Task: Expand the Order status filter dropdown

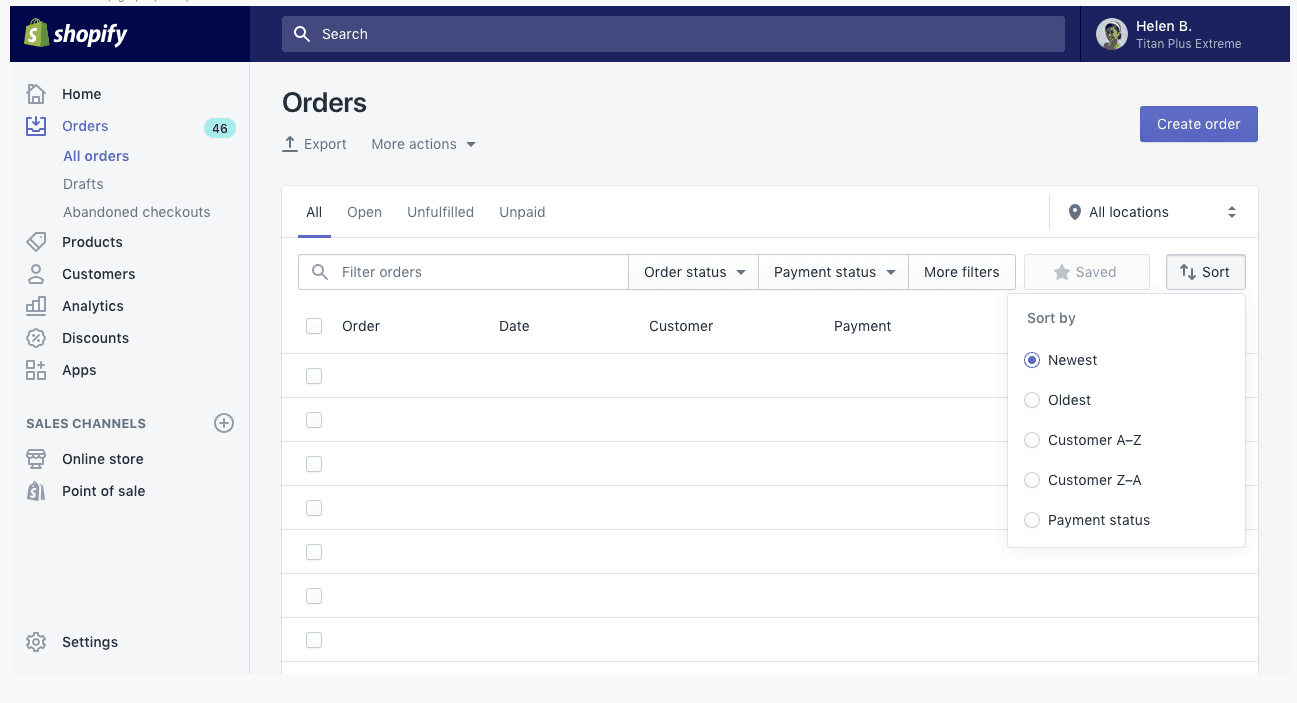Action: 694,272
